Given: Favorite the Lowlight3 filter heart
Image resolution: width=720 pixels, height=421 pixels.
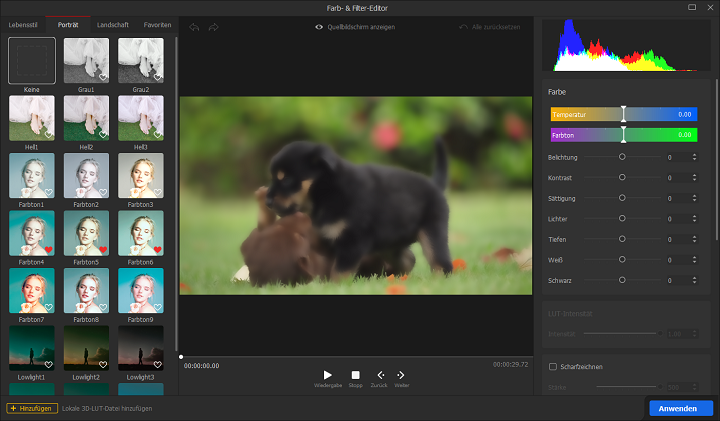Looking at the screenshot, I should [x=158, y=365].
